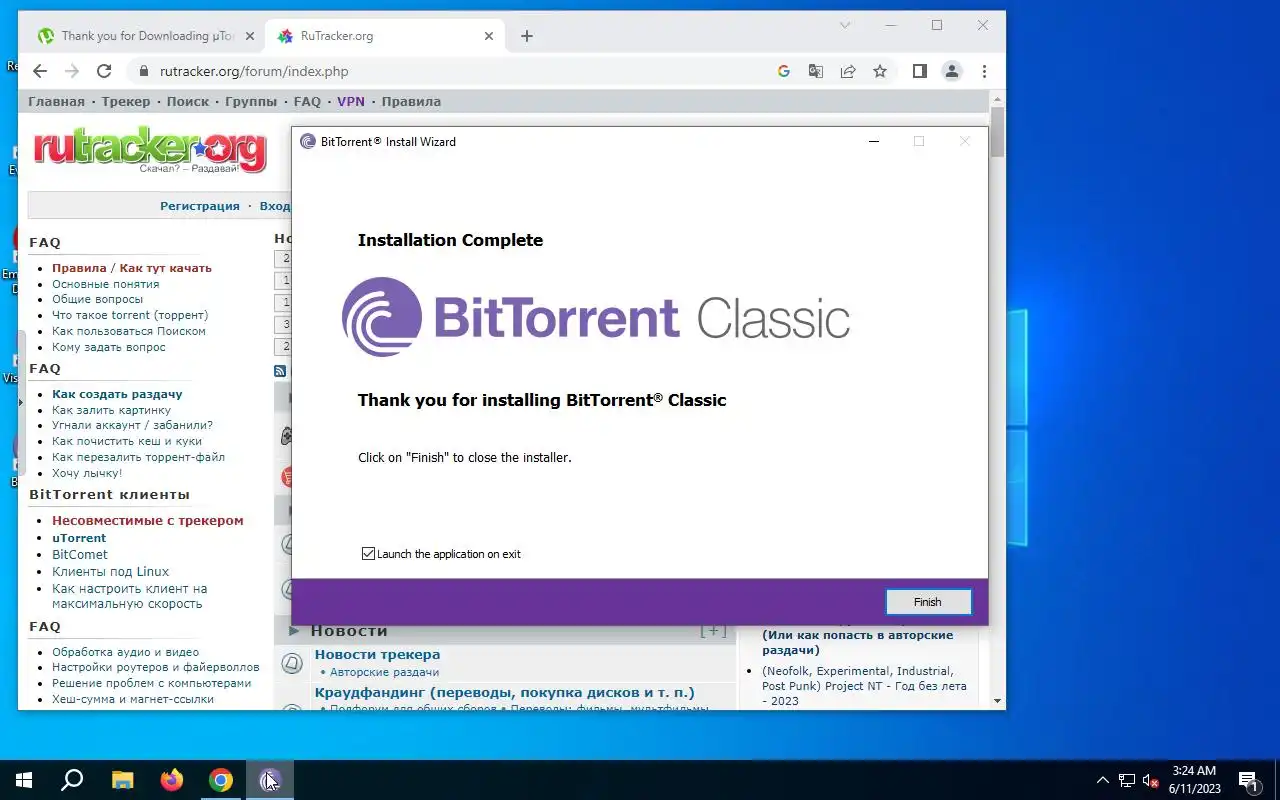Open Chrome profile avatar
The image size is (1280, 800).
tap(952, 71)
